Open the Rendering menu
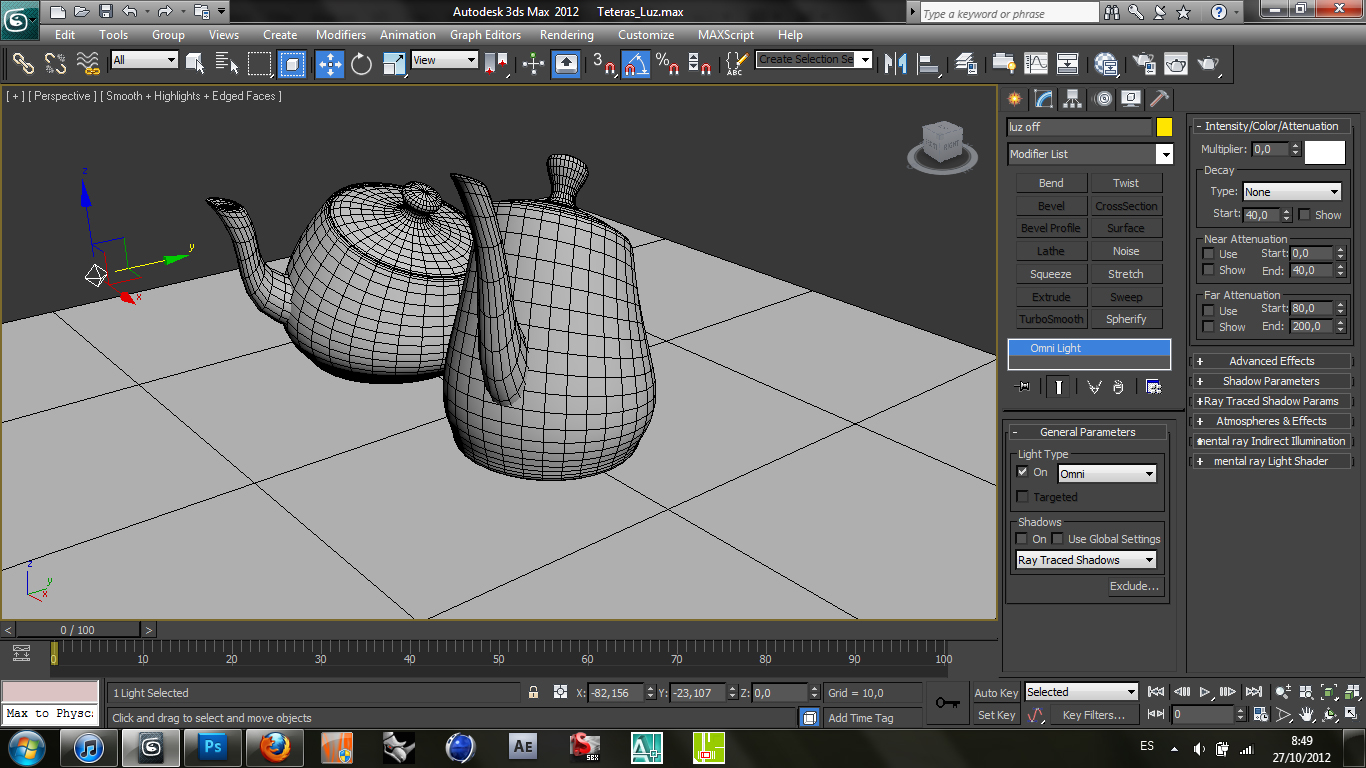The width and height of the screenshot is (1366, 768). [x=566, y=34]
